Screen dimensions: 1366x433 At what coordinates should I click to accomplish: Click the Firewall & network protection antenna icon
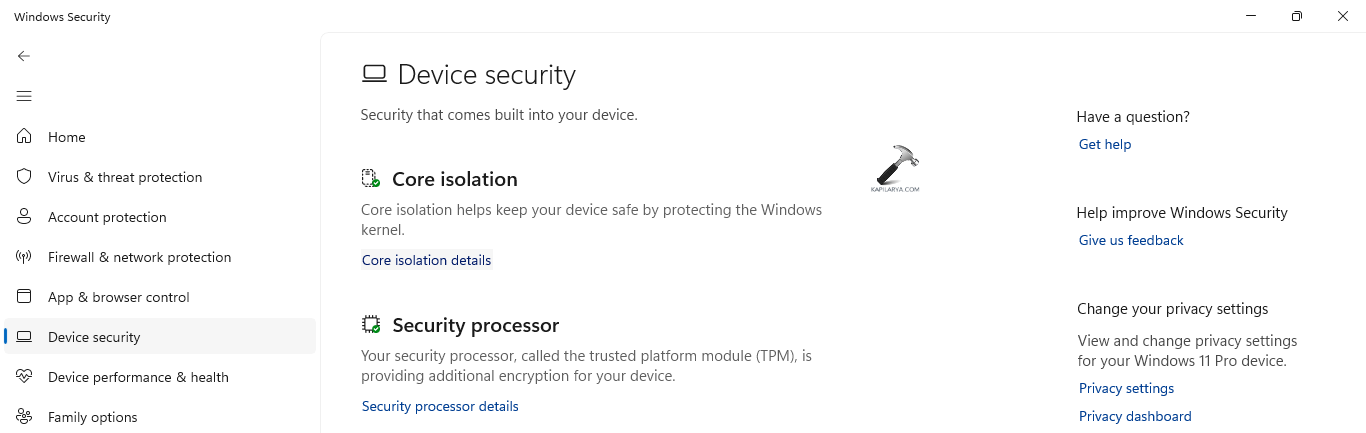[x=24, y=257]
